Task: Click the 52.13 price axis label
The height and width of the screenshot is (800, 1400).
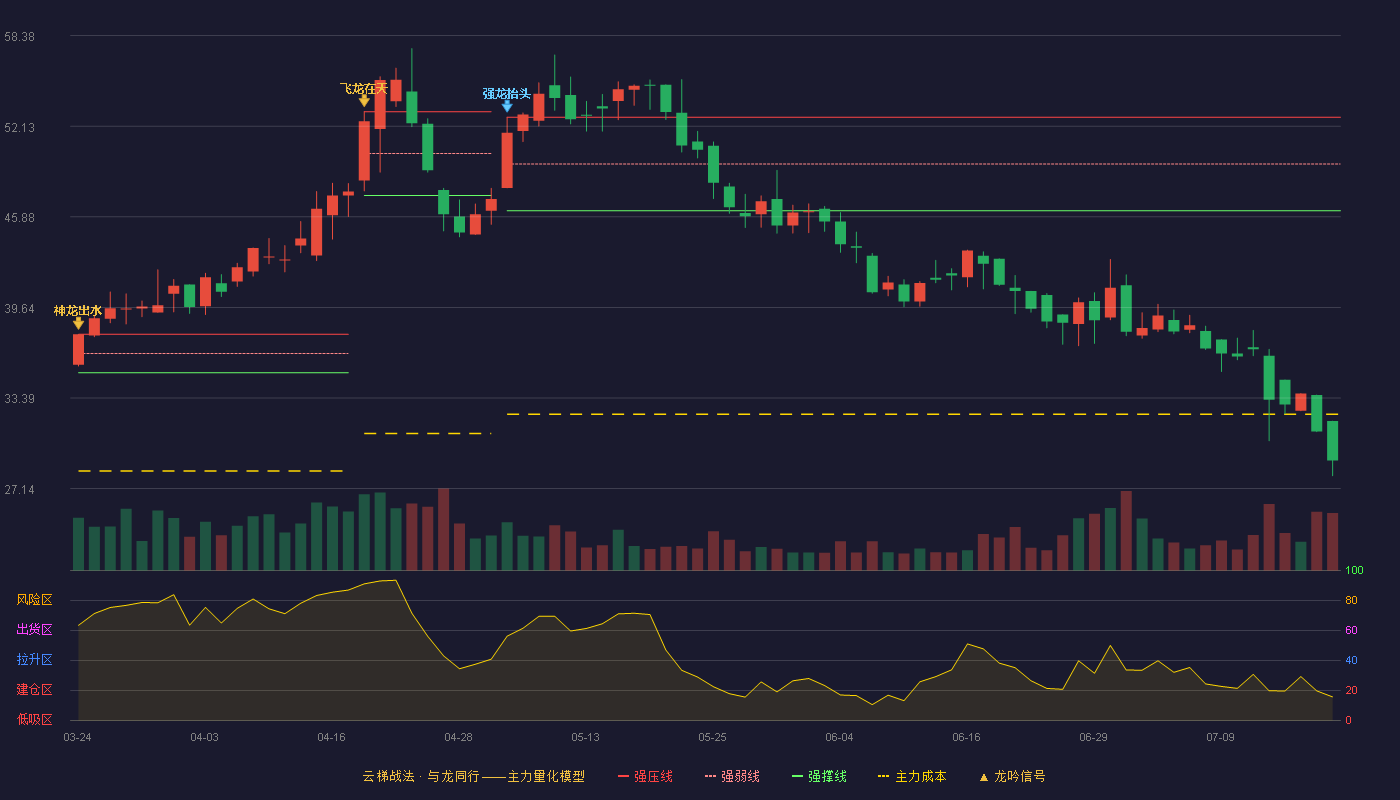Action: point(19,127)
